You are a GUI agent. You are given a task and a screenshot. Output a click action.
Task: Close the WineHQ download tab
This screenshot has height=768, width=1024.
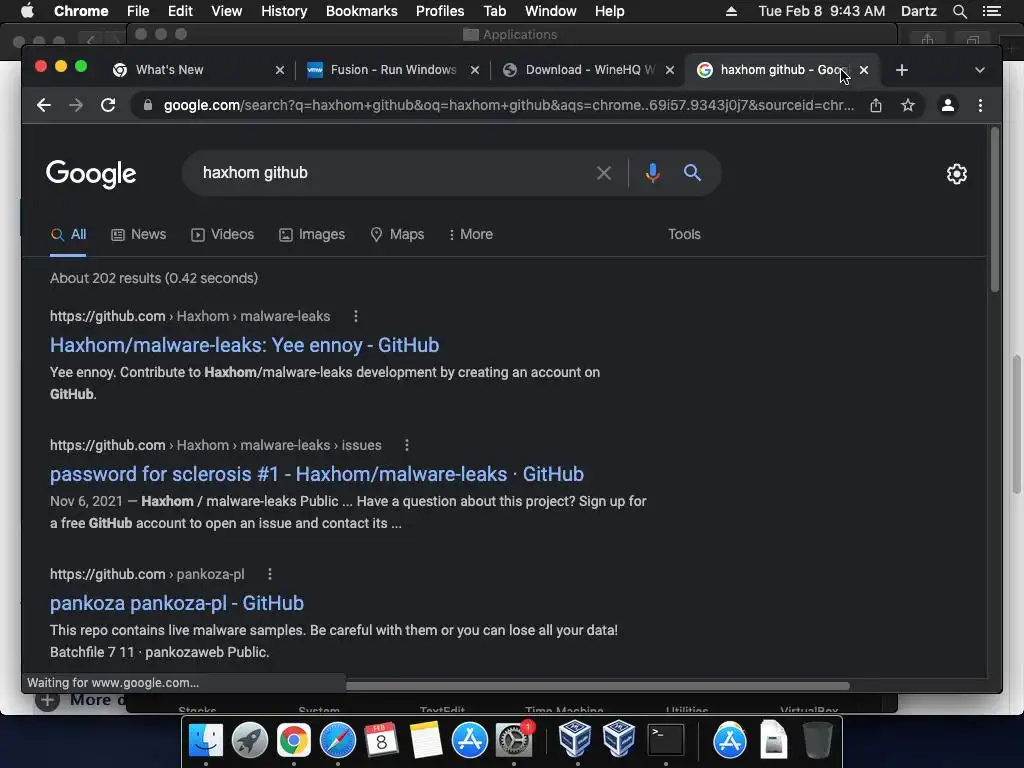[669, 70]
